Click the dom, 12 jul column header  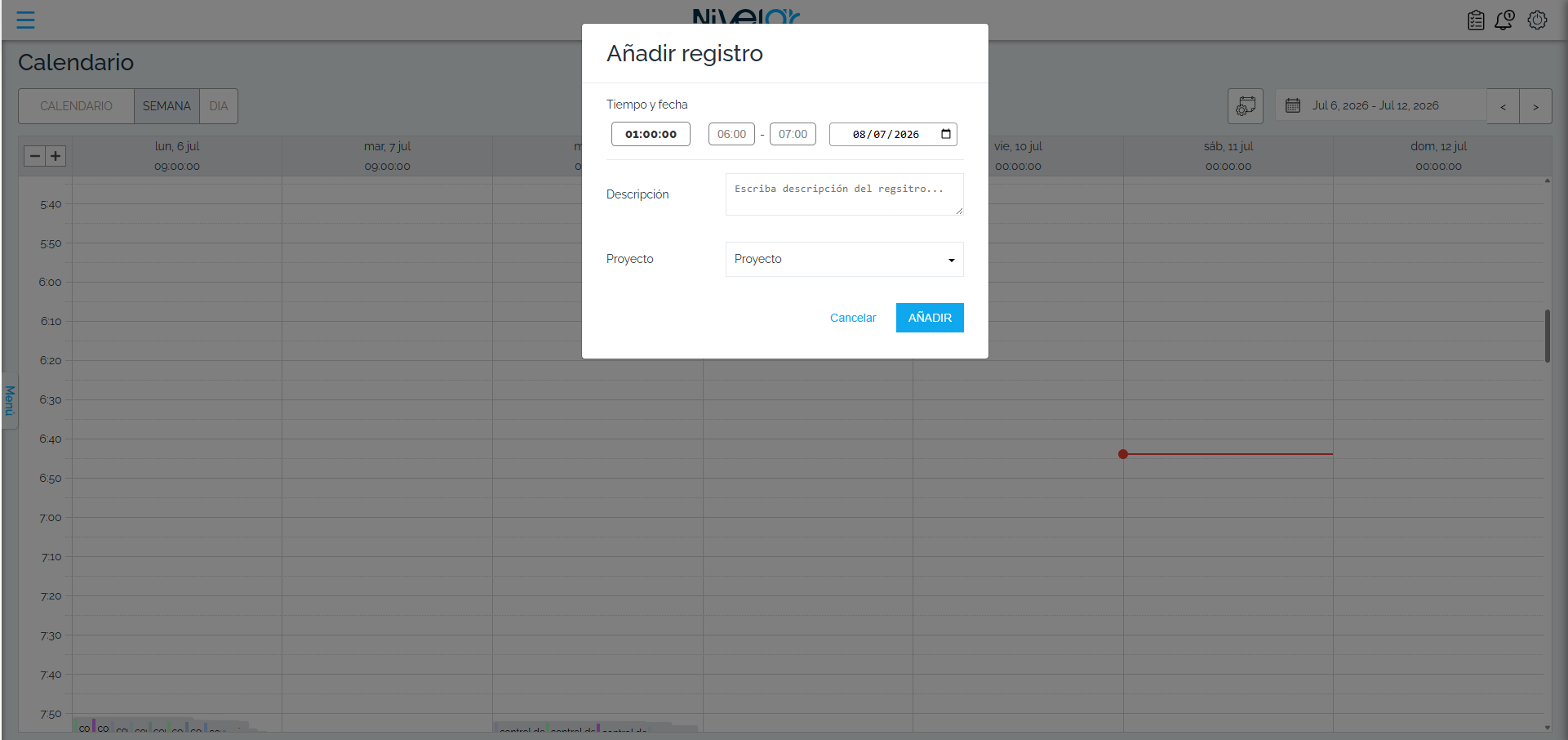point(1438,155)
